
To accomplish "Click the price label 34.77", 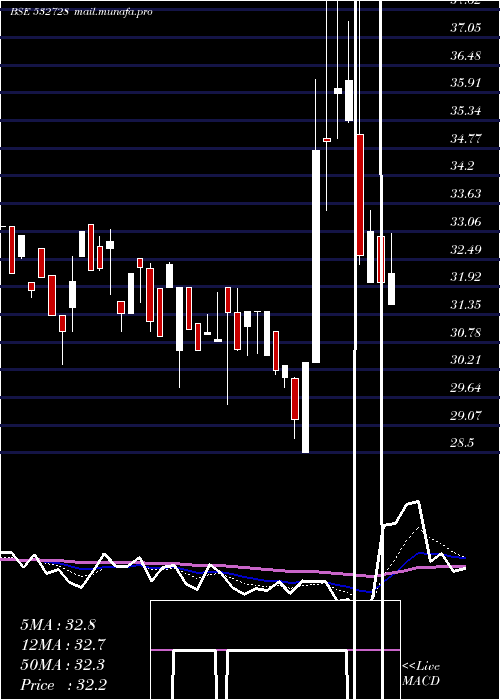I will tap(466, 138).
